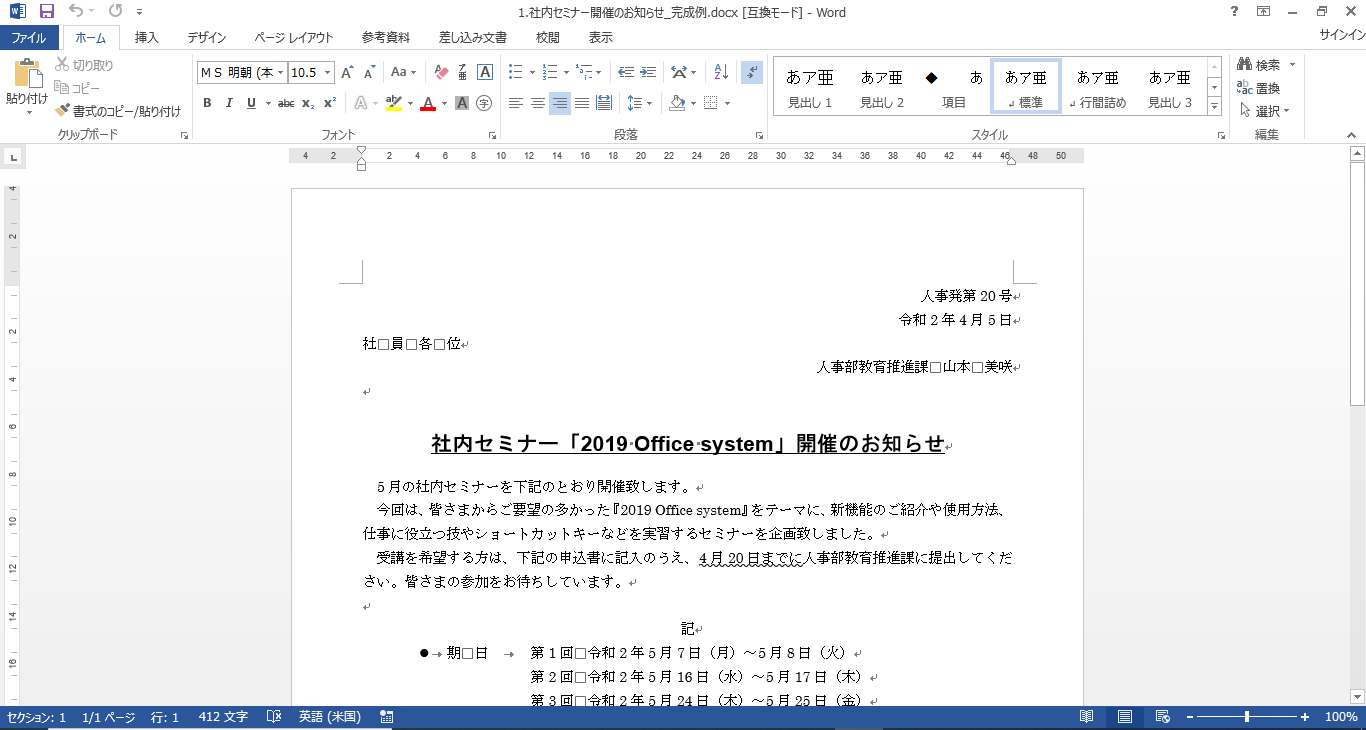Click the Undo arrow icon
This screenshot has height=730, width=1366.
coord(76,12)
